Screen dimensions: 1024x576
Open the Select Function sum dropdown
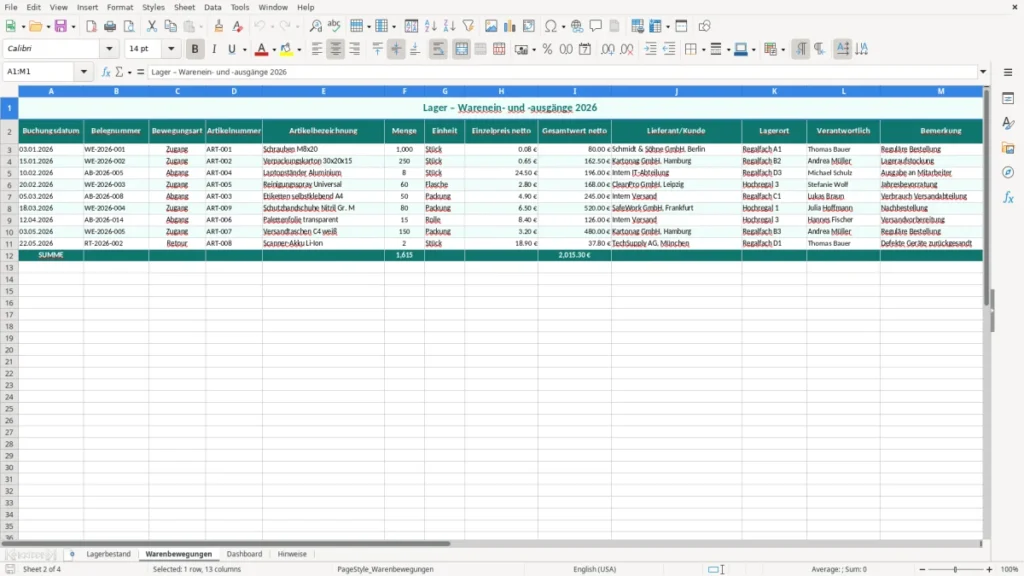[129, 72]
